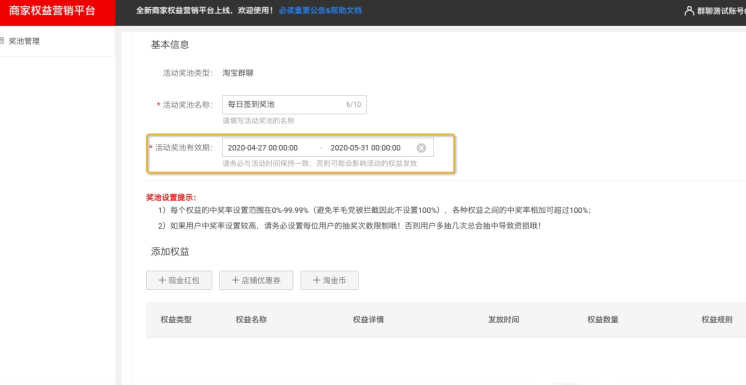Add a 现金红包 benefit

click(x=179, y=280)
